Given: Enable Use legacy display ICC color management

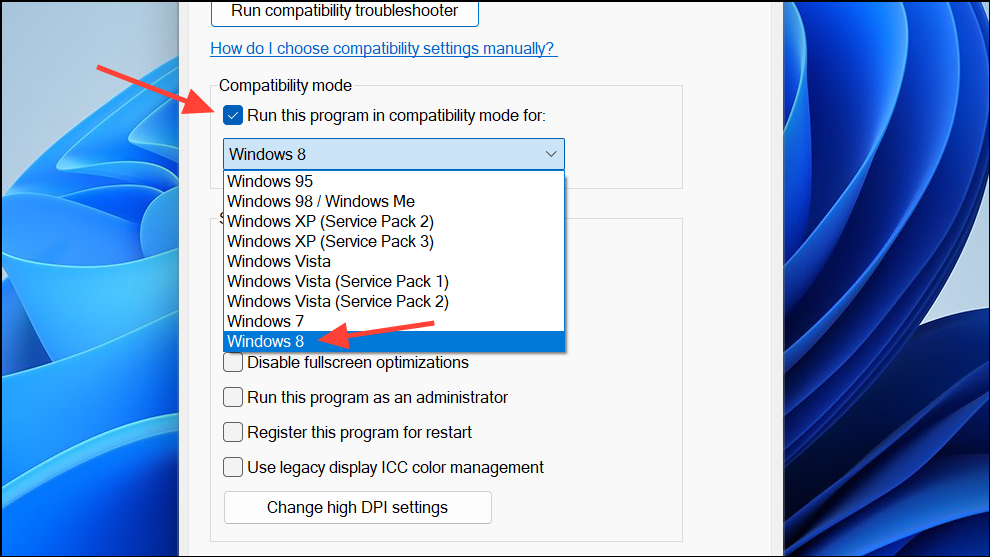Looking at the screenshot, I should coord(233,467).
